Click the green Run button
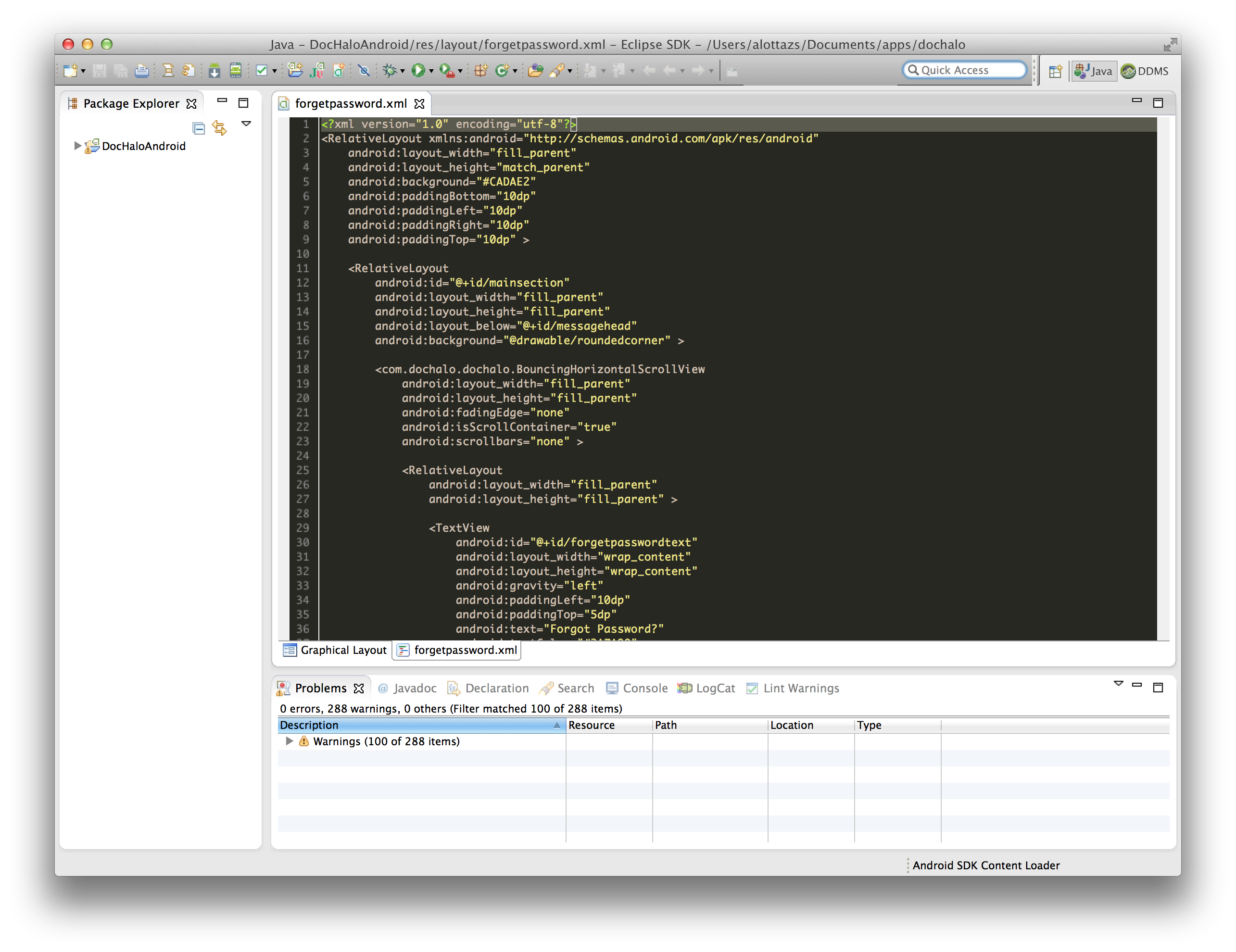Viewport: 1236px width, 952px height. 418,71
